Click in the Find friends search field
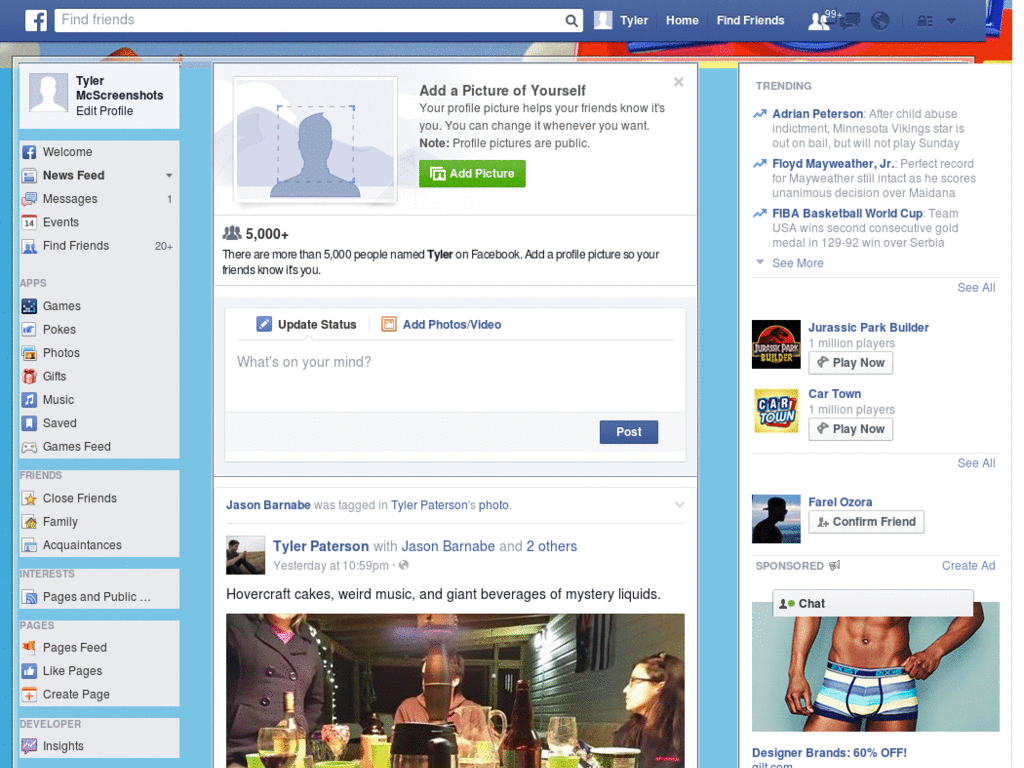Image resolution: width=1024 pixels, height=768 pixels. point(310,20)
